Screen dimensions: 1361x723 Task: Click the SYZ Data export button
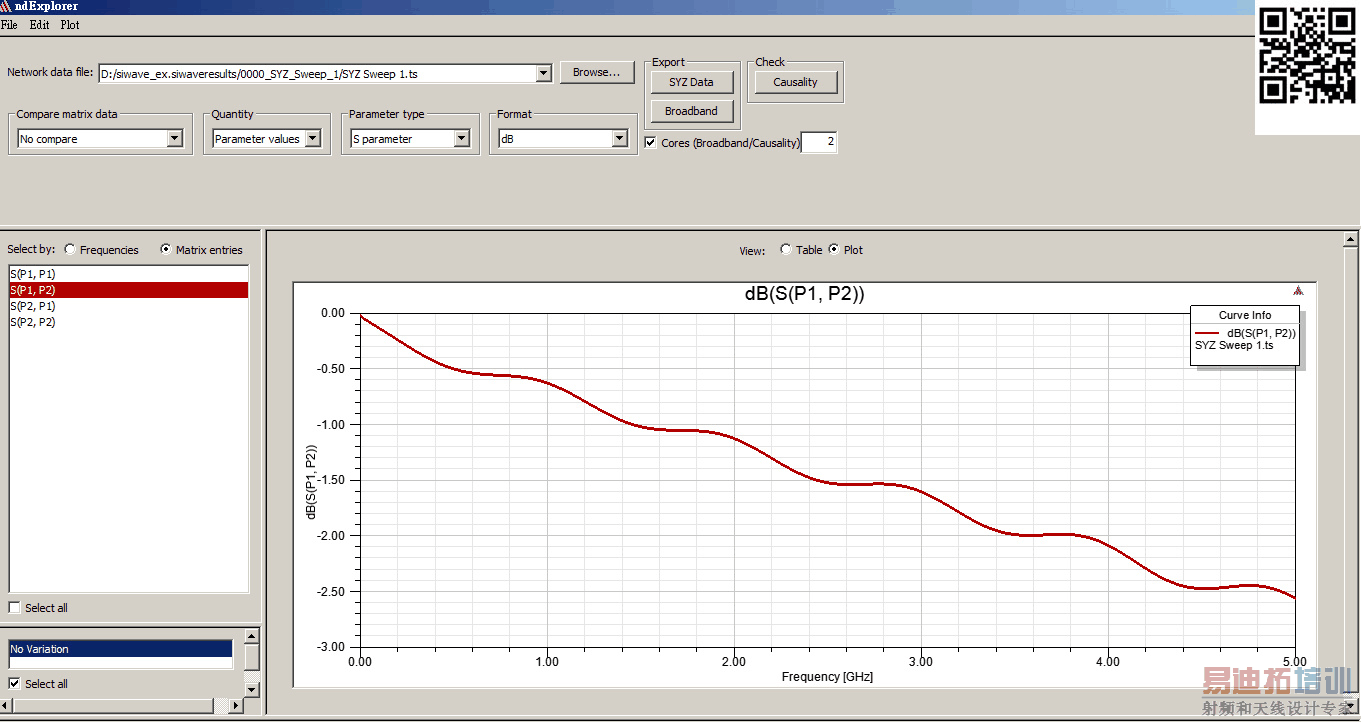pos(691,82)
